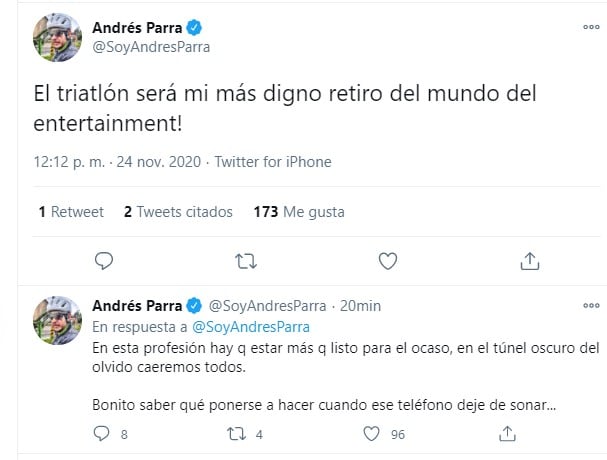The height and width of the screenshot is (460, 607).
Task: Click the 20min timestamp on the reply
Action: (361, 306)
